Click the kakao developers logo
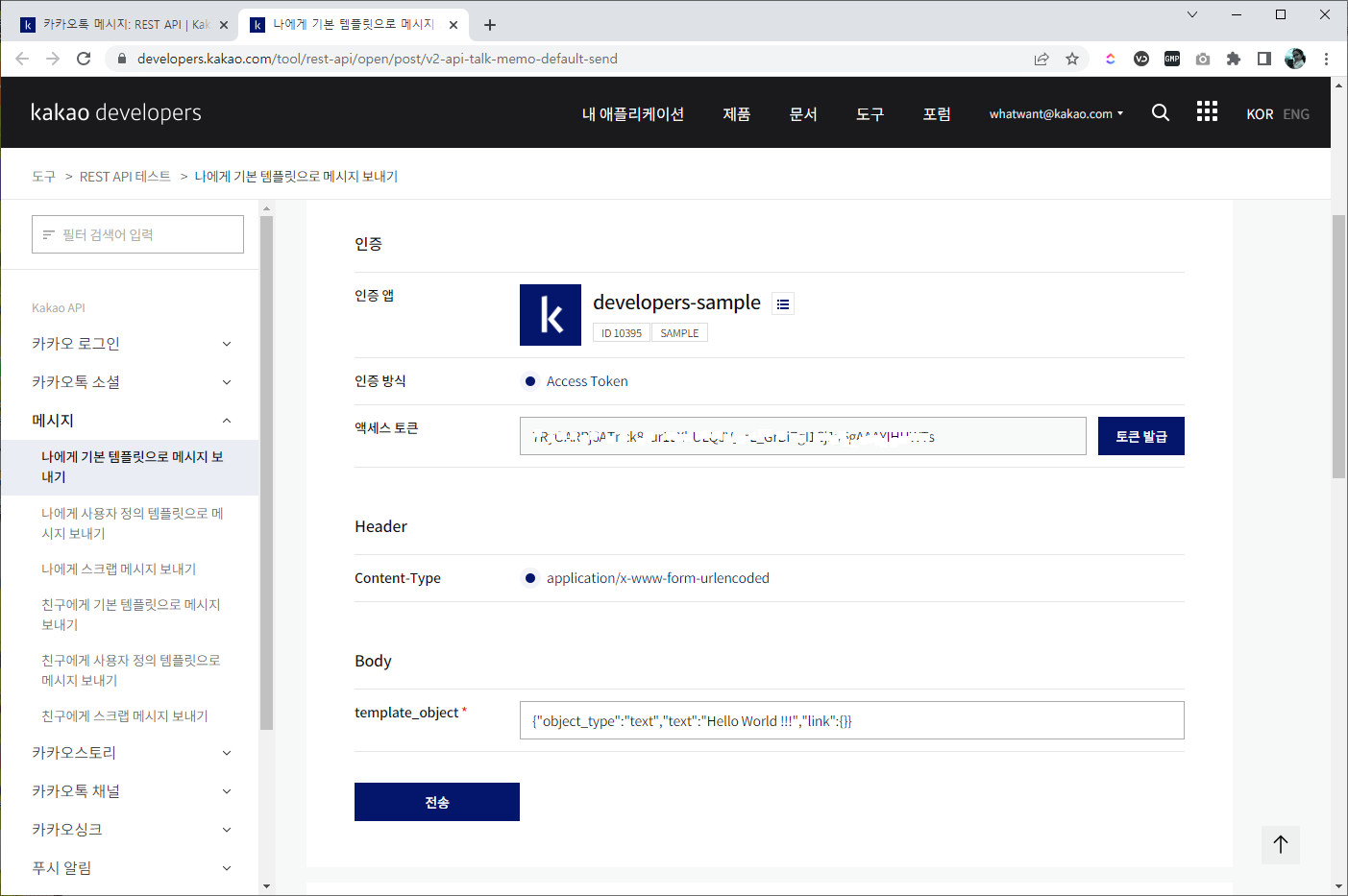This screenshot has width=1348, height=896. (x=116, y=112)
